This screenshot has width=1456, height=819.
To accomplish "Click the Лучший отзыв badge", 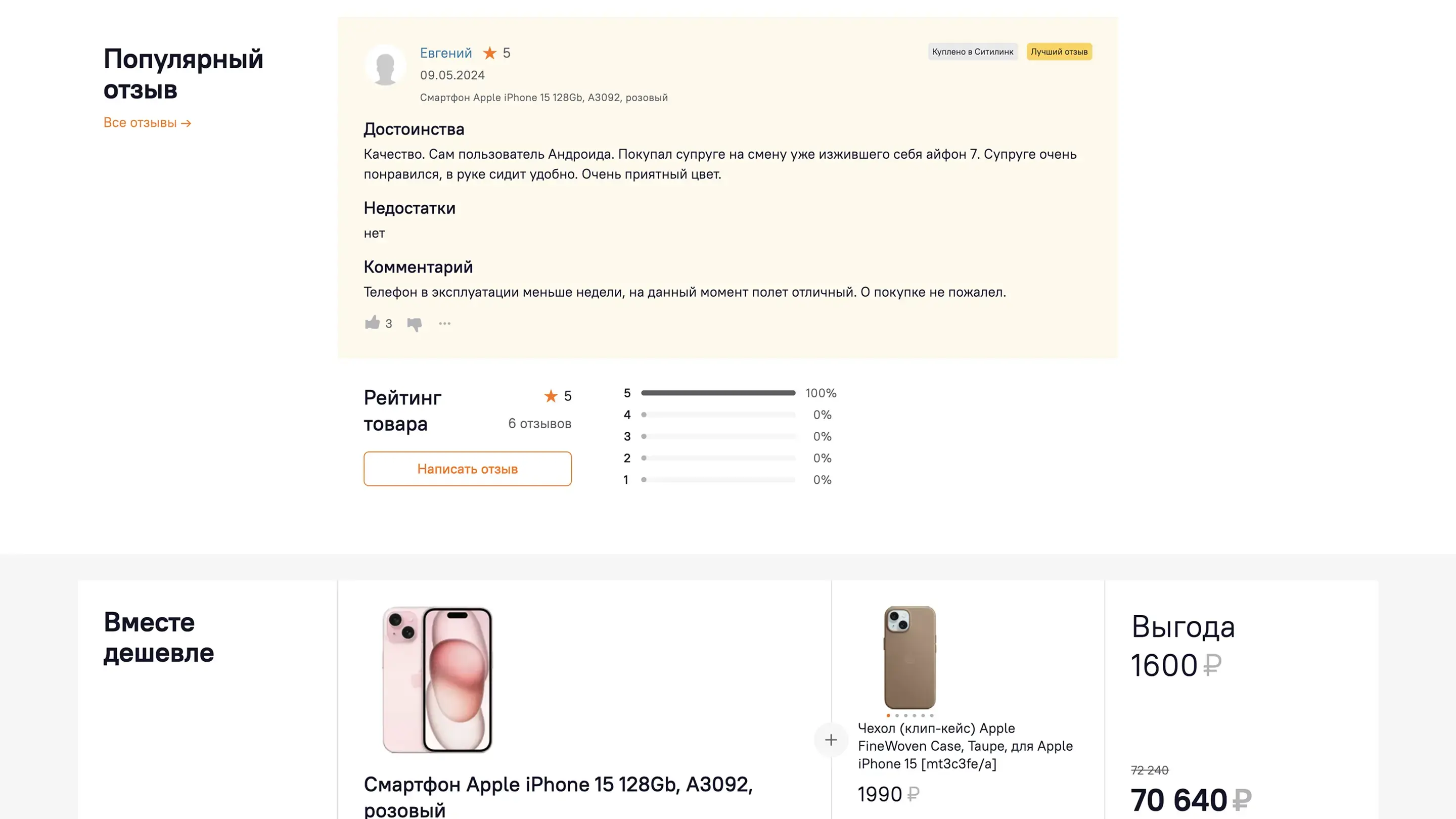I will pyautogui.click(x=1059, y=52).
